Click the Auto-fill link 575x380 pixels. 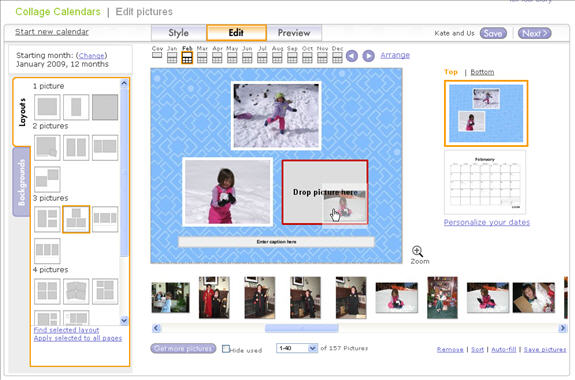[503, 350]
